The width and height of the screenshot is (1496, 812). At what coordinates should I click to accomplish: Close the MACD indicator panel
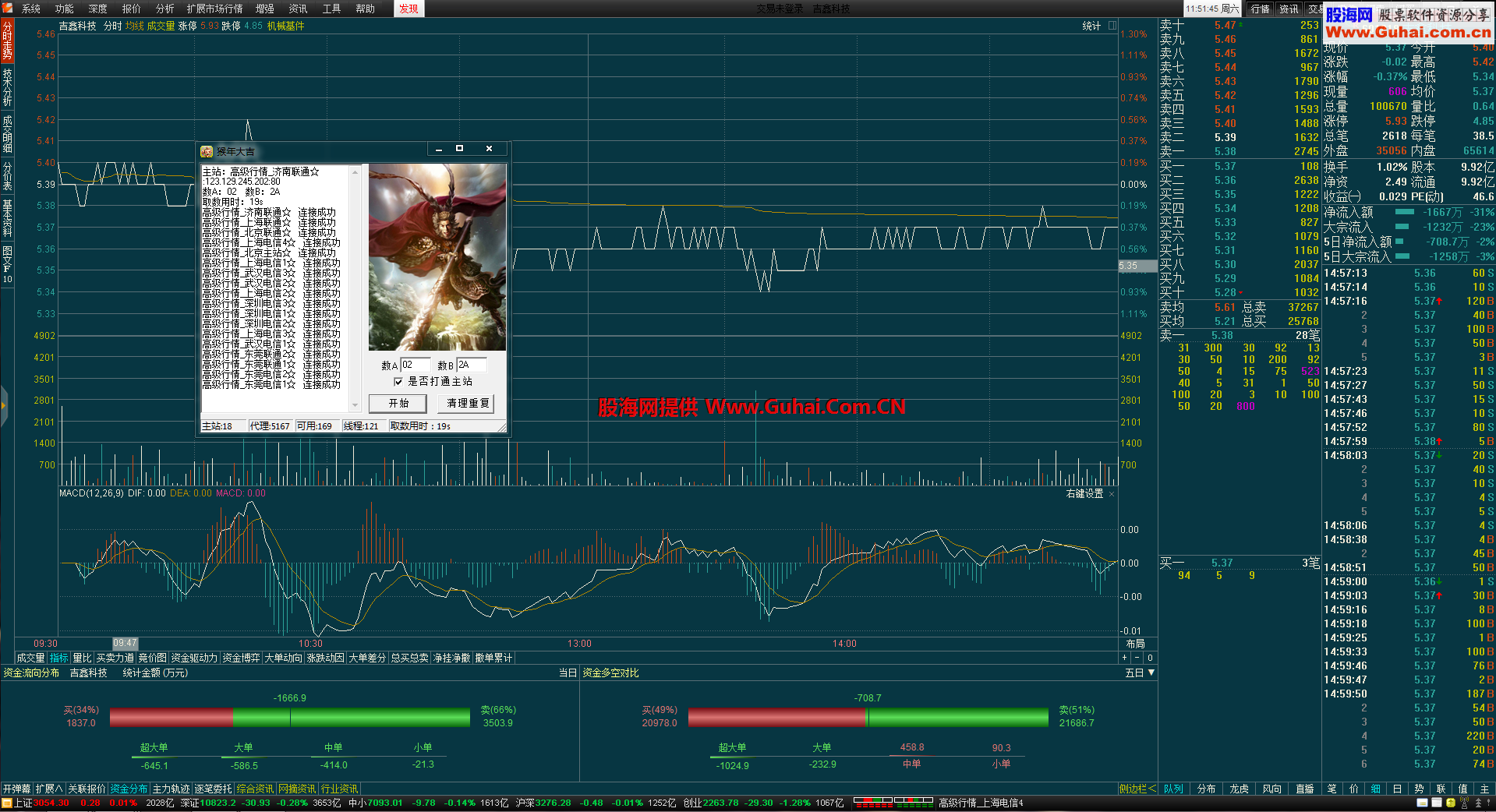point(1112,494)
